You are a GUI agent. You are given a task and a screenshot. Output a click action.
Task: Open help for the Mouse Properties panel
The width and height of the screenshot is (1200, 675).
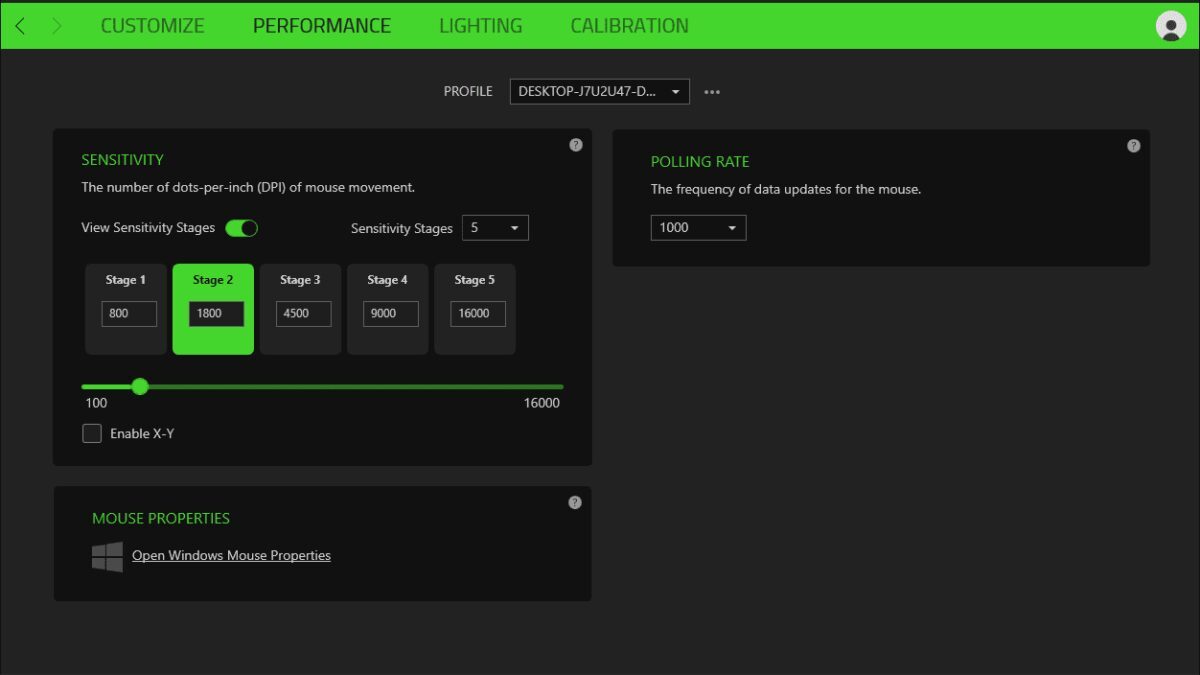click(x=575, y=502)
